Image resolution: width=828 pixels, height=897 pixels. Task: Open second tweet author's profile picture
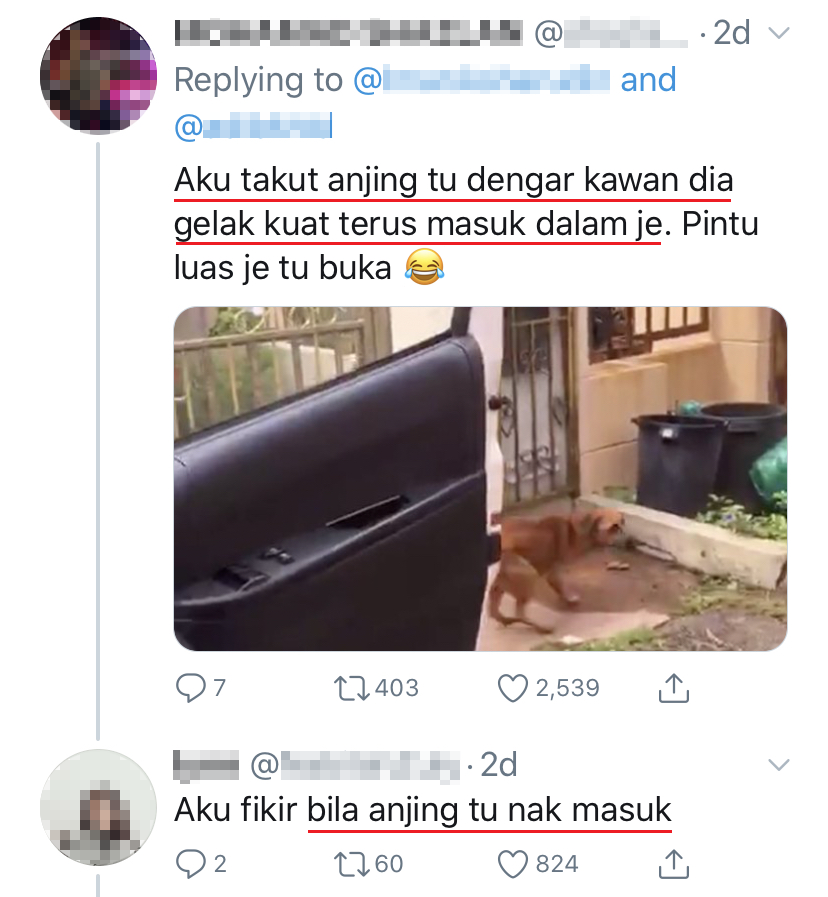97,808
